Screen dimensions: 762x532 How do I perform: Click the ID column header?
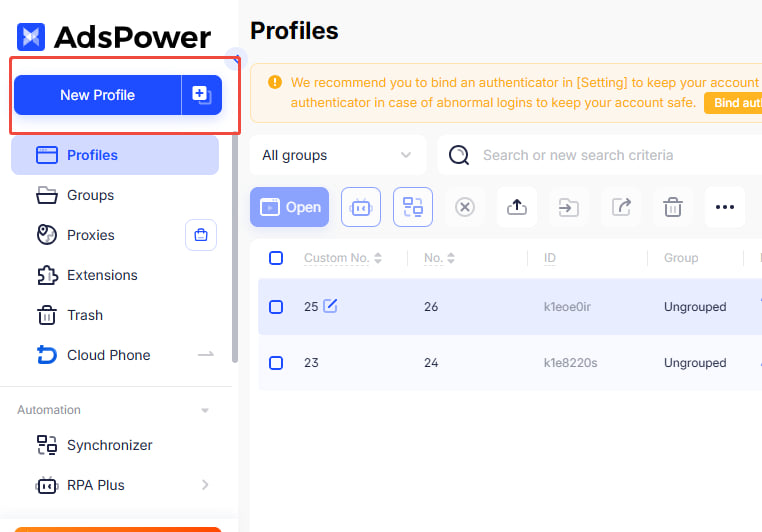[549, 258]
